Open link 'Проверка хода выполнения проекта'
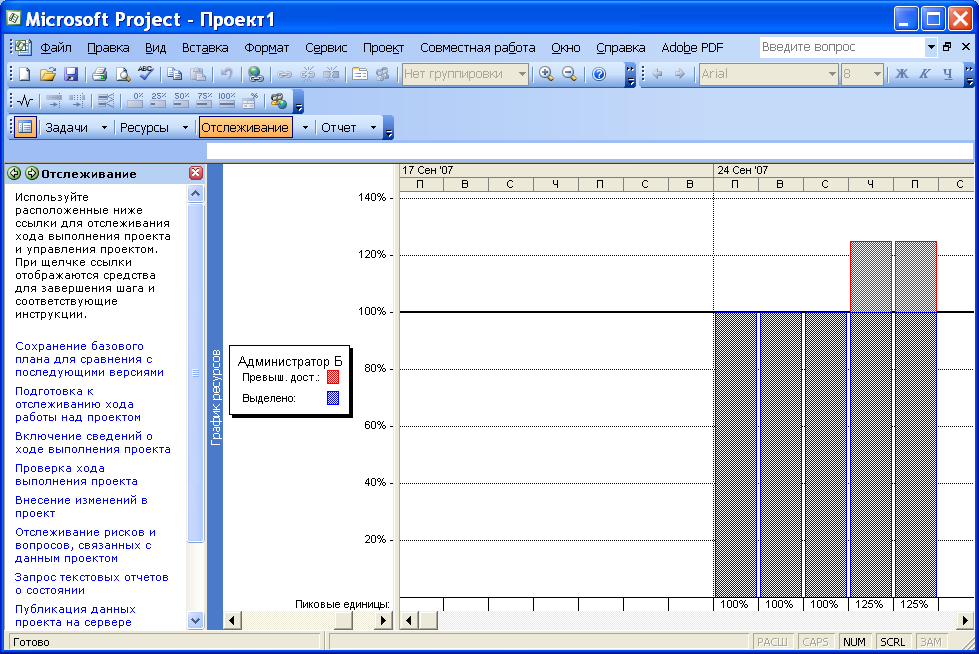The height and width of the screenshot is (654, 979). click(x=76, y=475)
